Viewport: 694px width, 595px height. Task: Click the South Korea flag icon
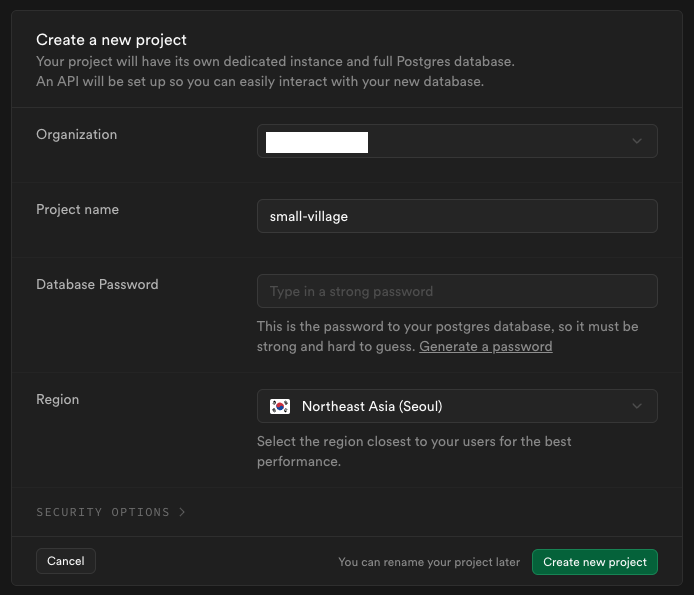pos(280,406)
